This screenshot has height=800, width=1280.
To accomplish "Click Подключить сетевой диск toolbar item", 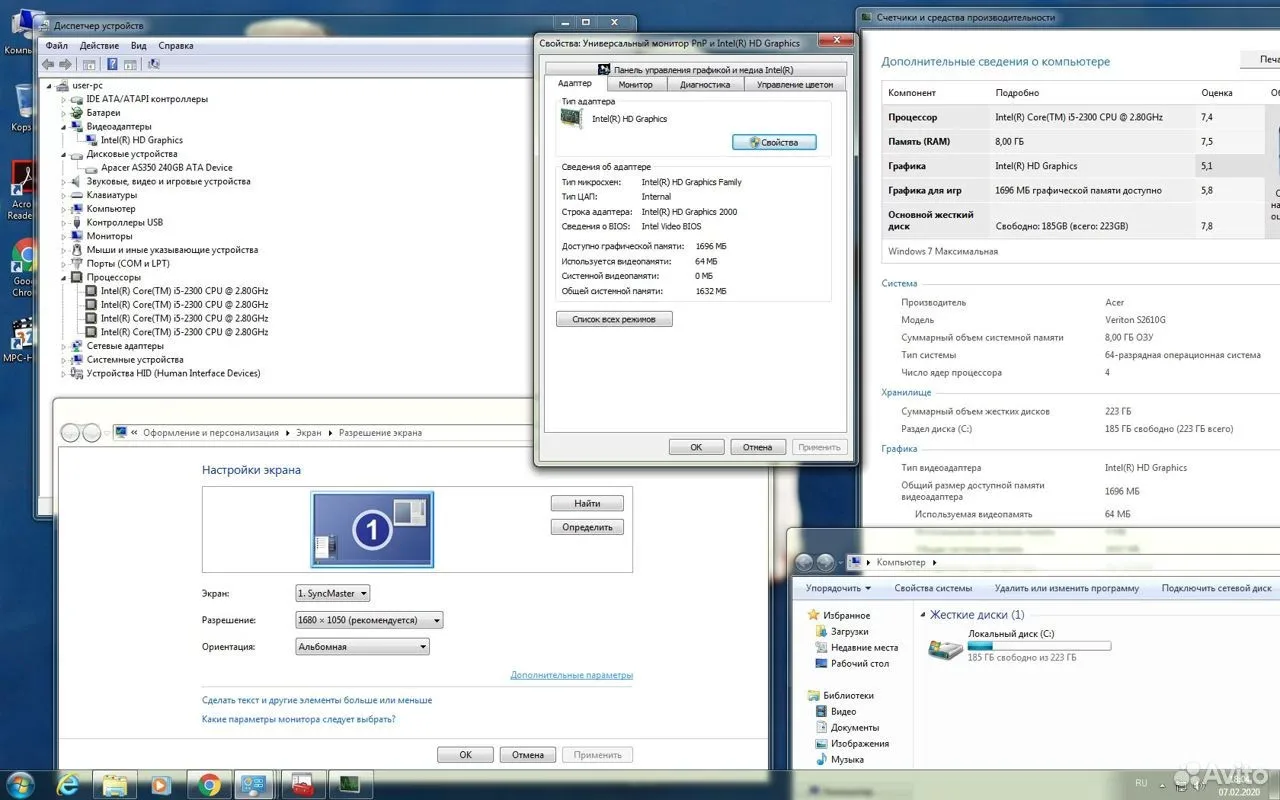I will [x=1216, y=588].
